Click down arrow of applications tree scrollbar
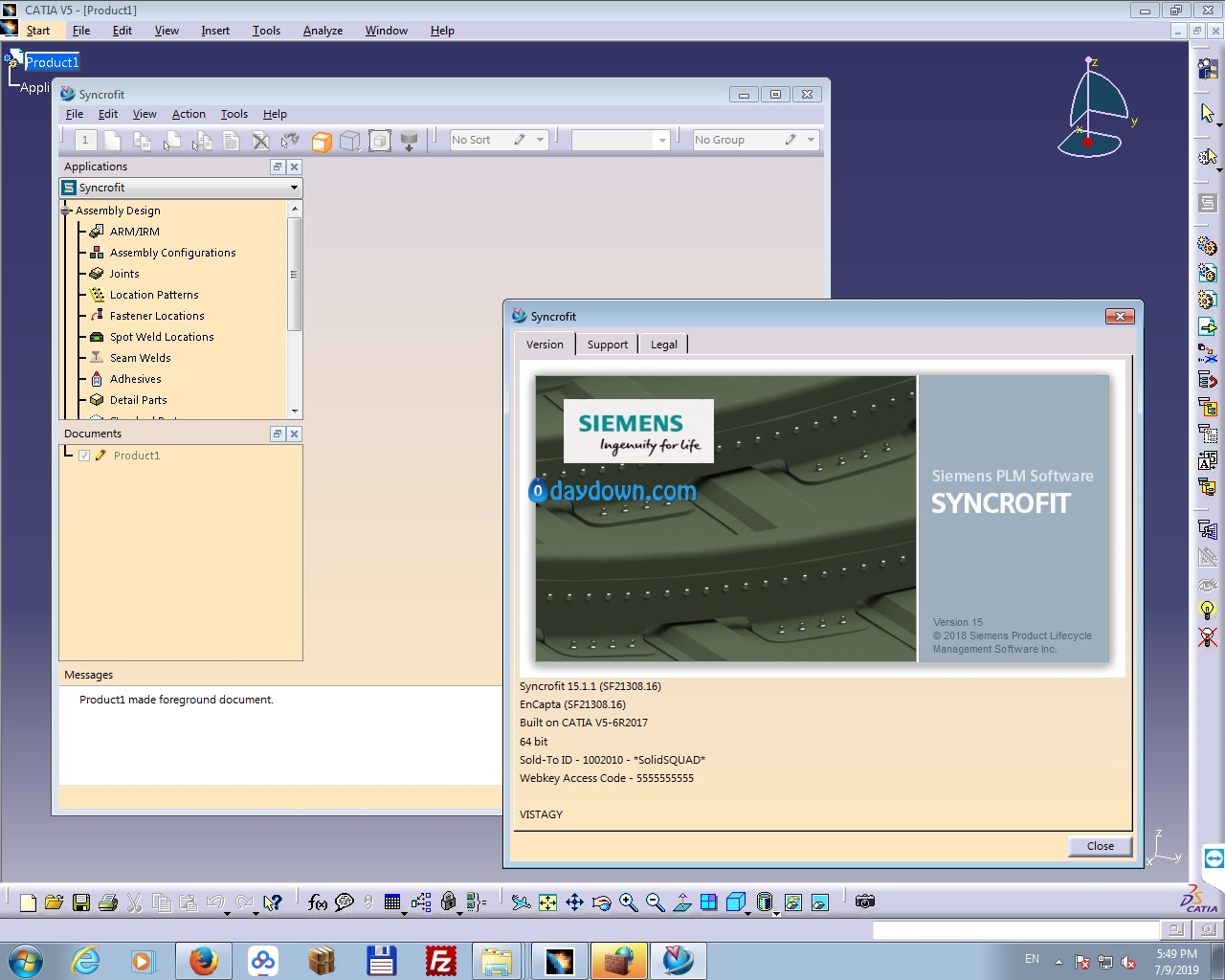1225x980 pixels. 295,412
